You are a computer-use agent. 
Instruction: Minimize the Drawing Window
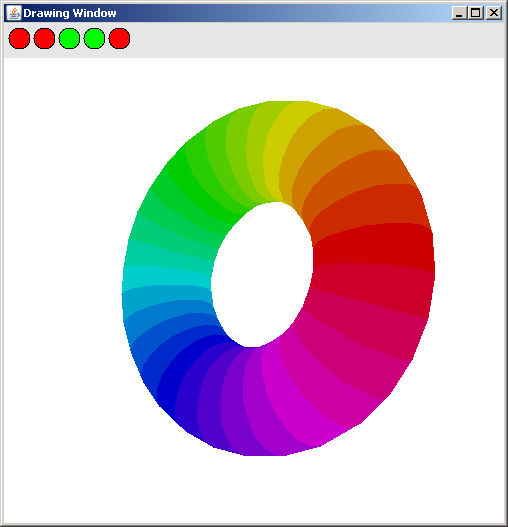459,13
